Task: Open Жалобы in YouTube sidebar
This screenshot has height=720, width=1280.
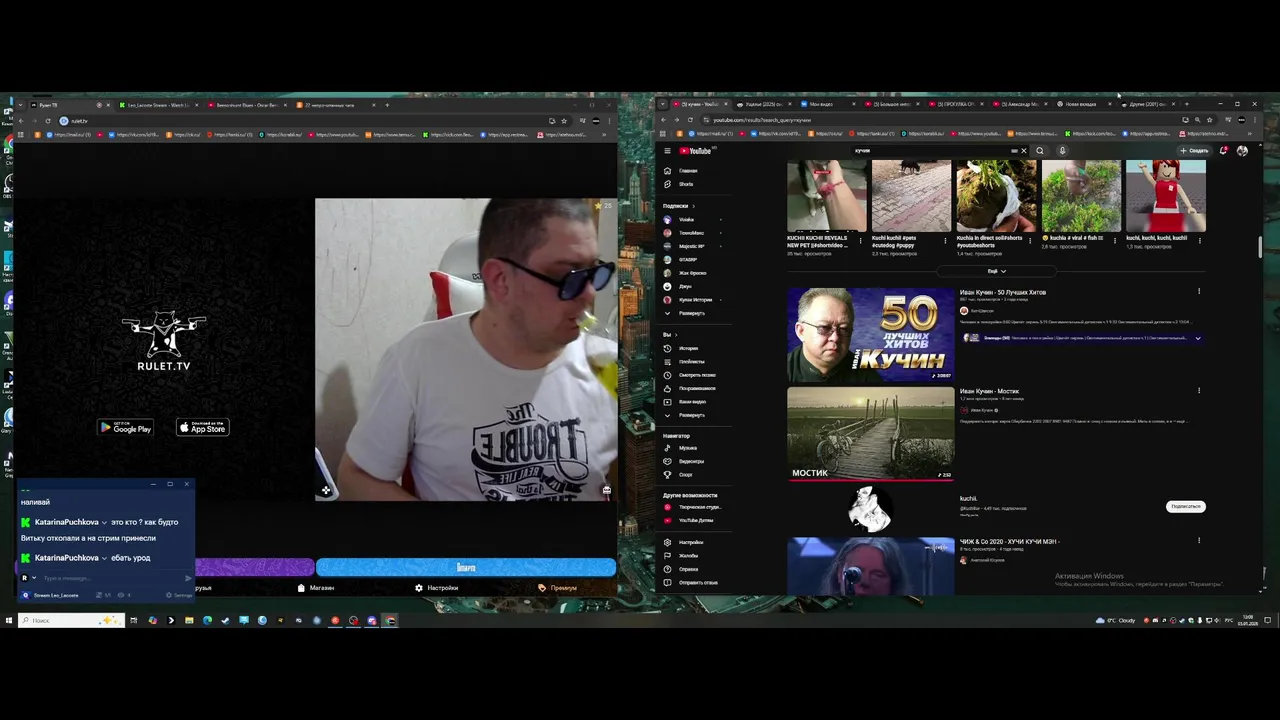Action: (x=696, y=555)
